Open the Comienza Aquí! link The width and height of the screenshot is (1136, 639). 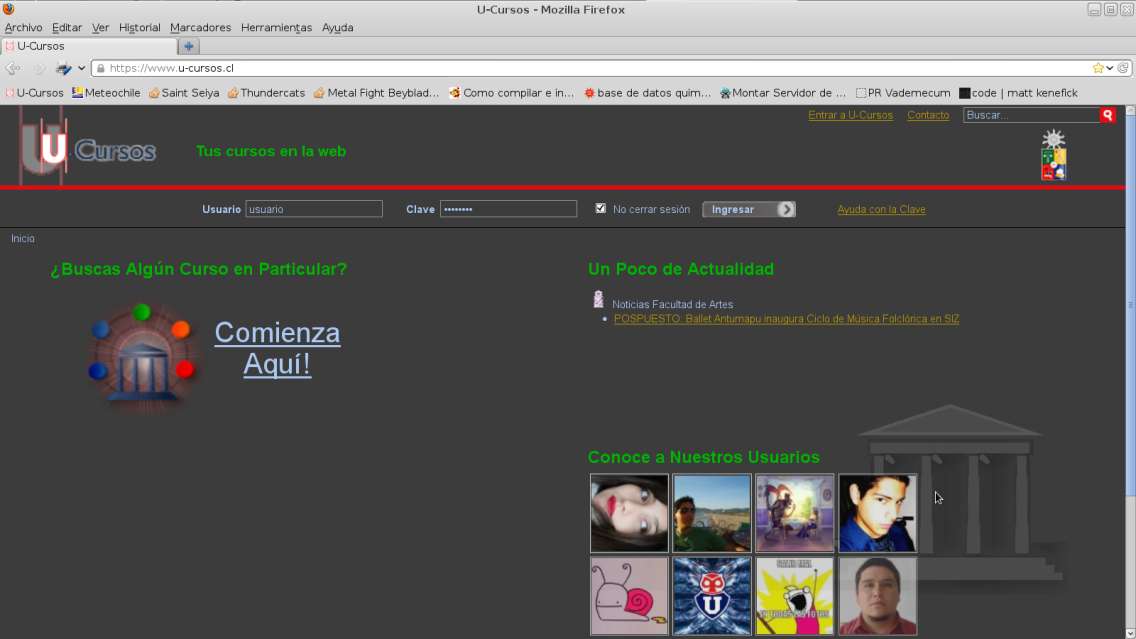277,348
